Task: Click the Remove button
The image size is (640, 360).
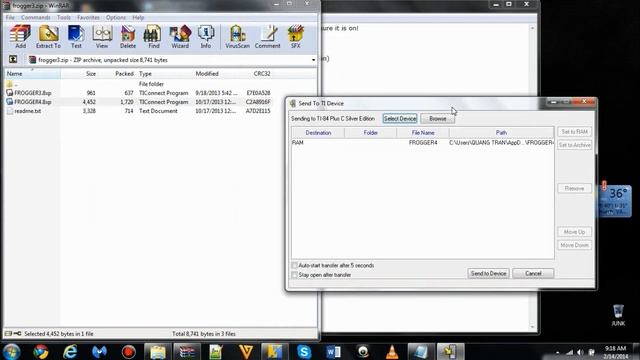Action: (574, 189)
